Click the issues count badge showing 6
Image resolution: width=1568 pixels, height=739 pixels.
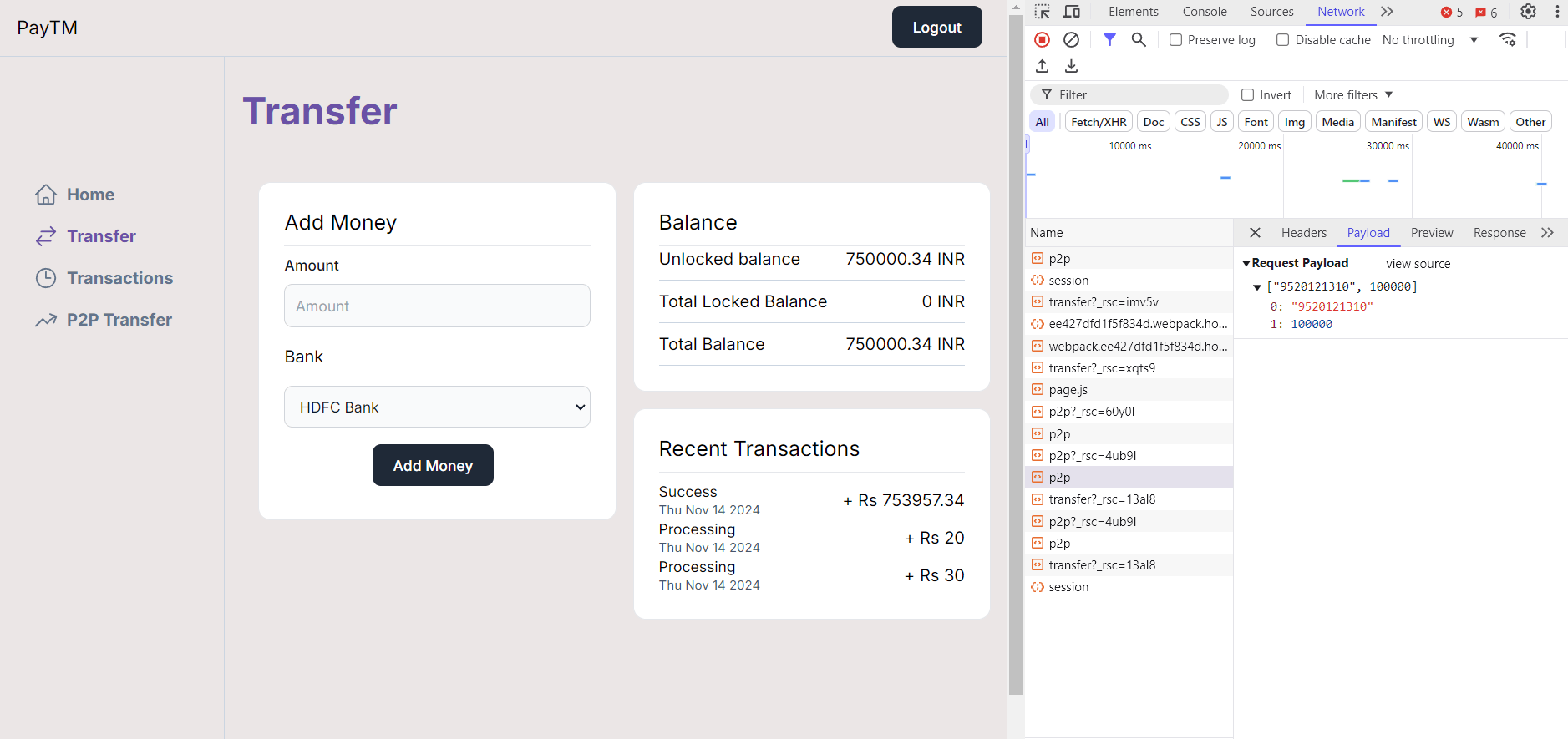tap(1486, 13)
